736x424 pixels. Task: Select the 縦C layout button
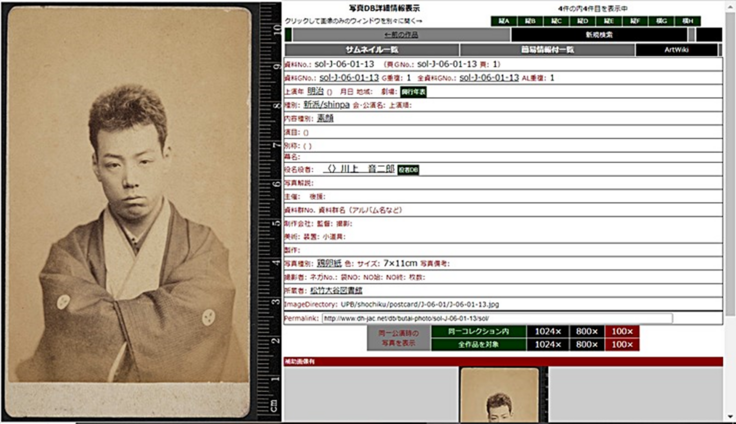(x=556, y=20)
